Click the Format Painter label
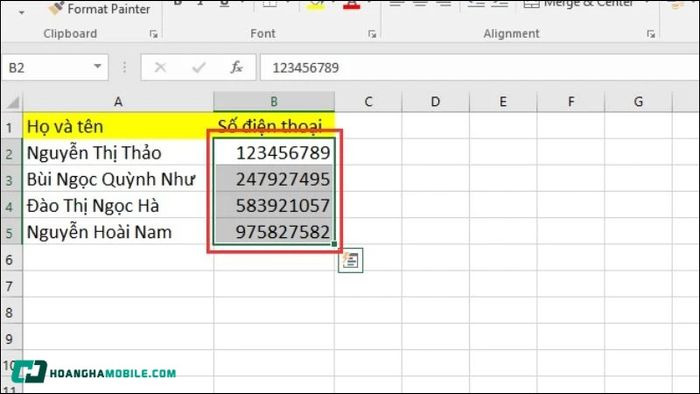700x394 pixels. 108,9
